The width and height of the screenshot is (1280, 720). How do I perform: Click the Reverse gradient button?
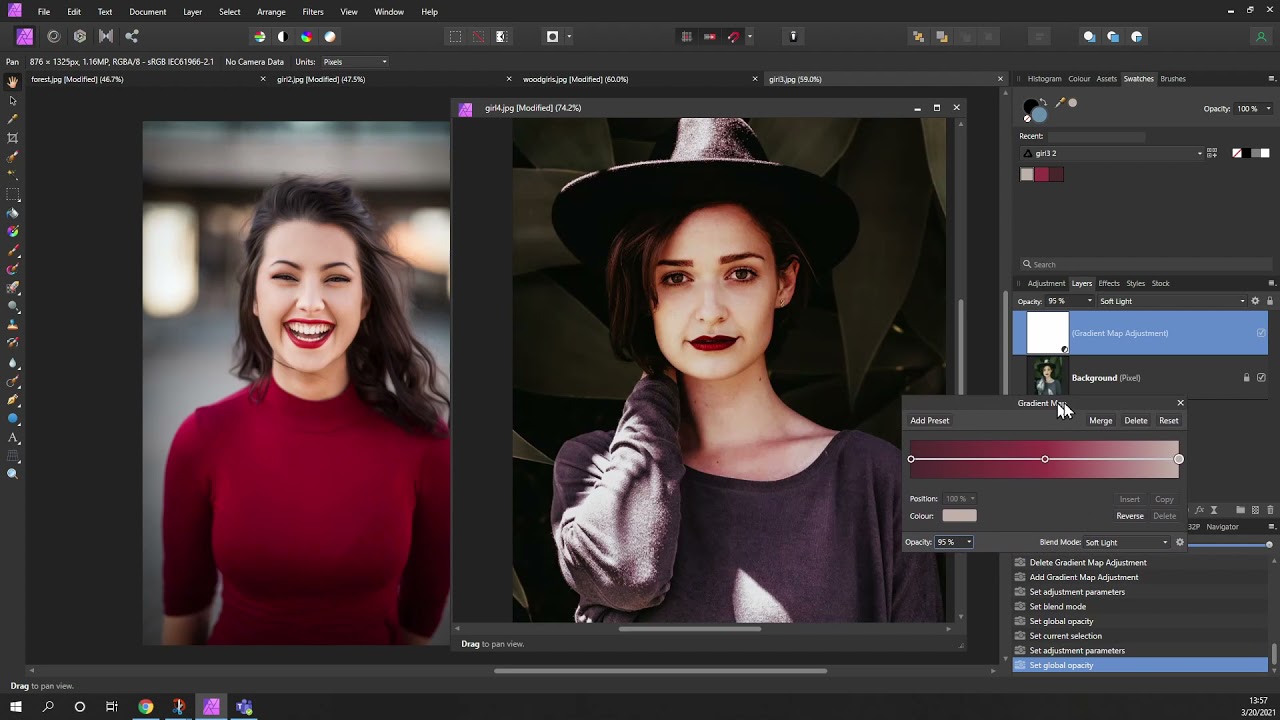1130,516
